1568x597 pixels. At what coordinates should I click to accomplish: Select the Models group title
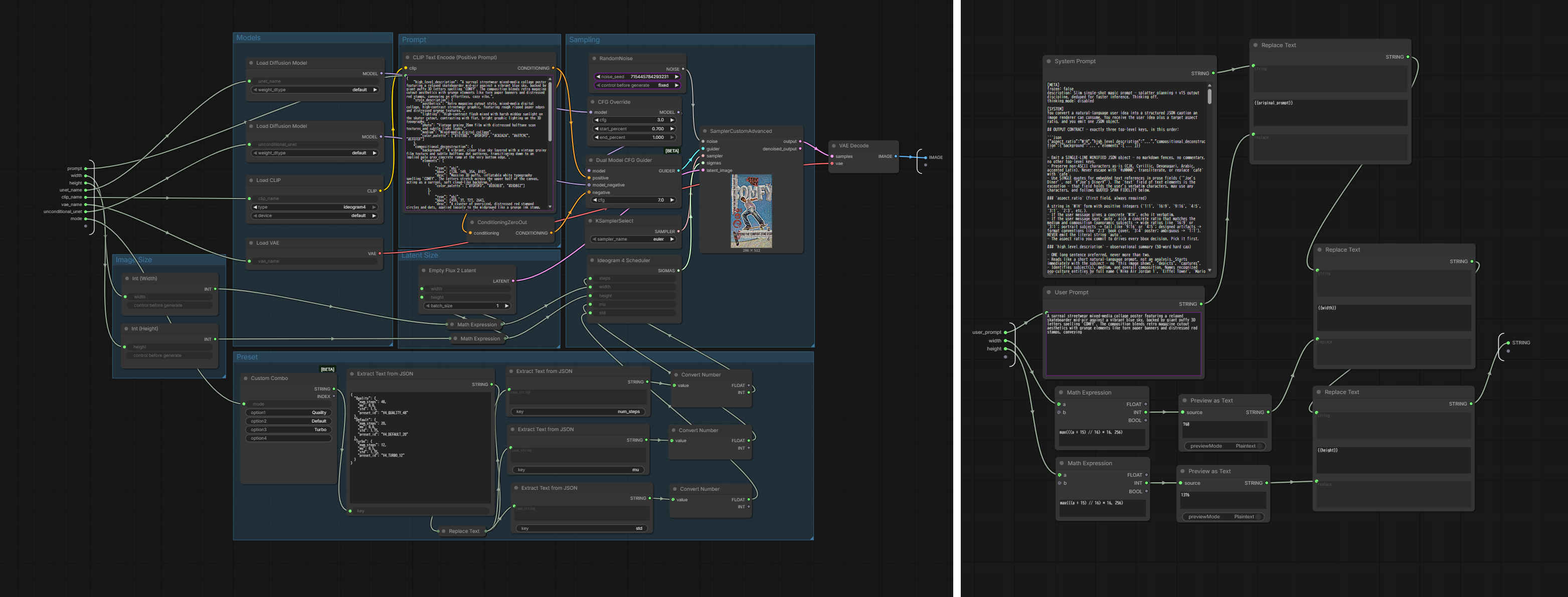(x=248, y=38)
